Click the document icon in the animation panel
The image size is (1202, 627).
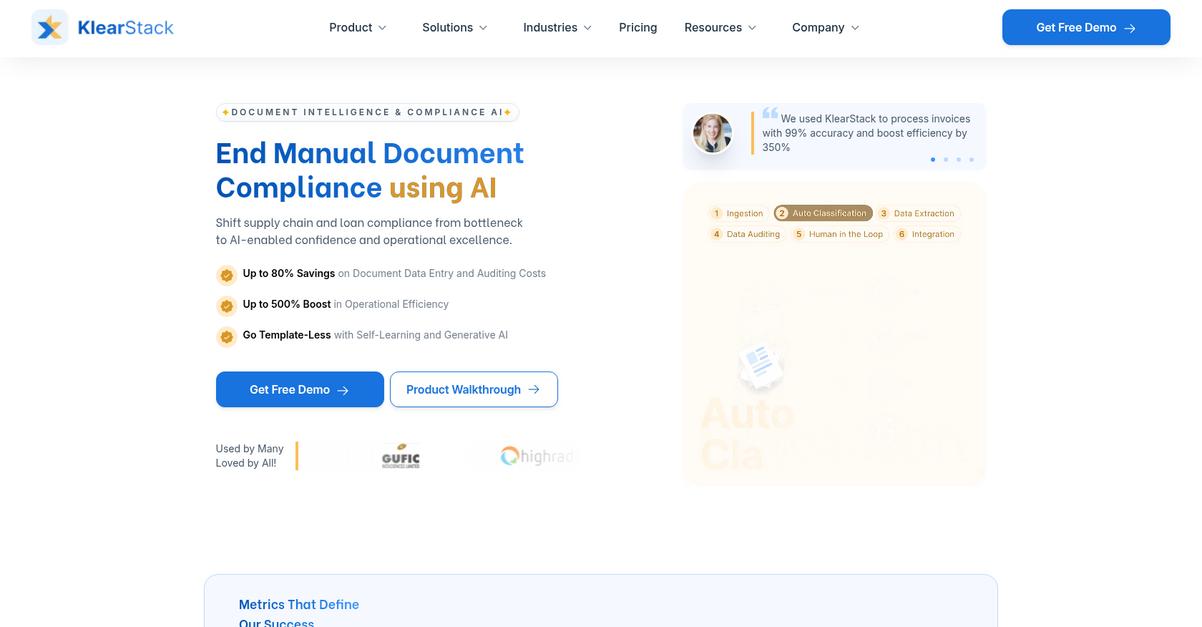tap(761, 366)
